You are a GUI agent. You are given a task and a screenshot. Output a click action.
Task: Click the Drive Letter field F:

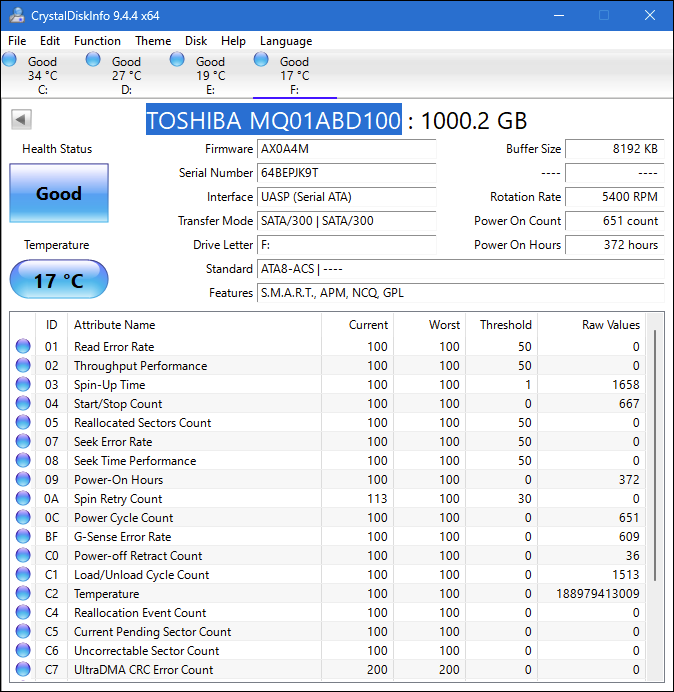(346, 245)
